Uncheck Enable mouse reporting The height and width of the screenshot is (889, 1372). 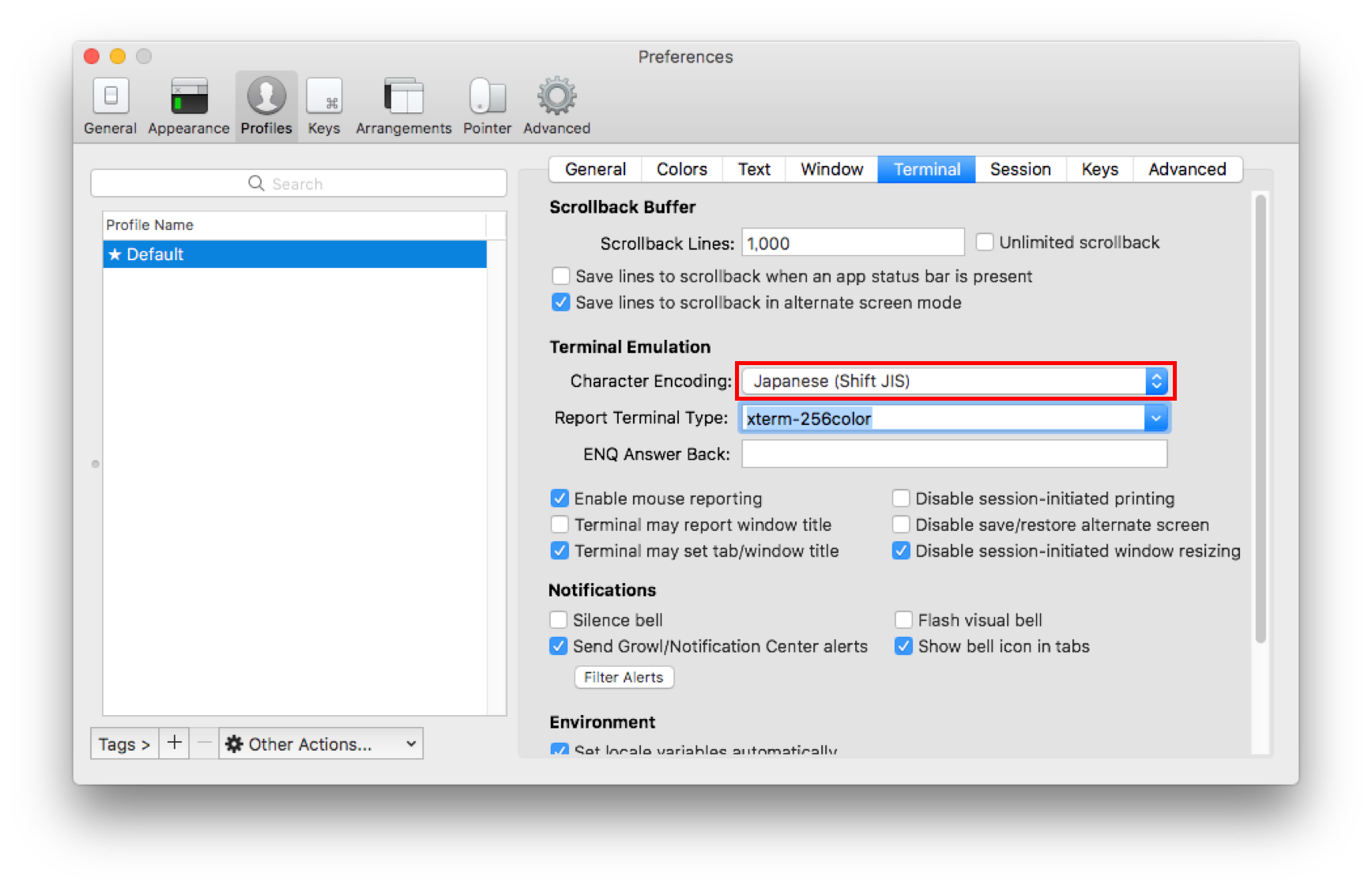[x=560, y=498]
